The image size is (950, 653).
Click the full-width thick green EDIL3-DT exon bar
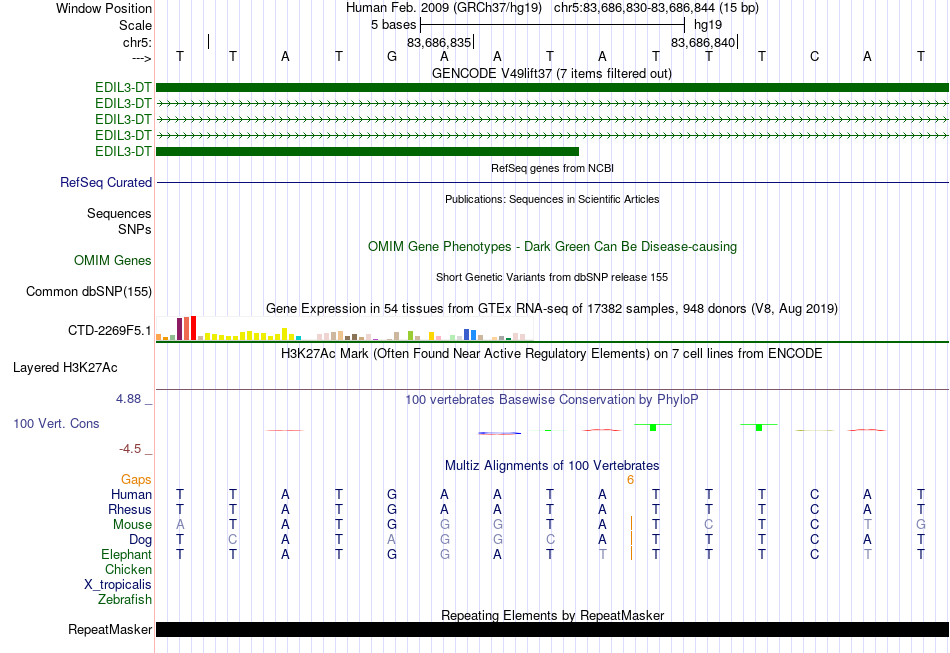pos(552,87)
